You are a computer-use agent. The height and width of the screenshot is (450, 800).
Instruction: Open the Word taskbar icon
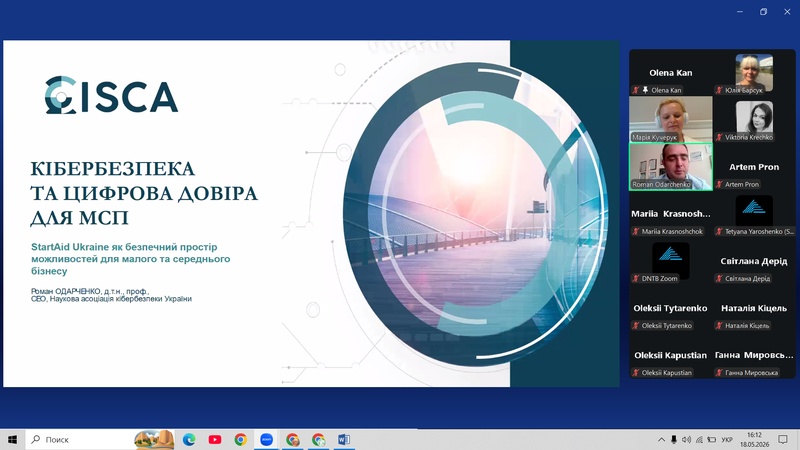(344, 439)
